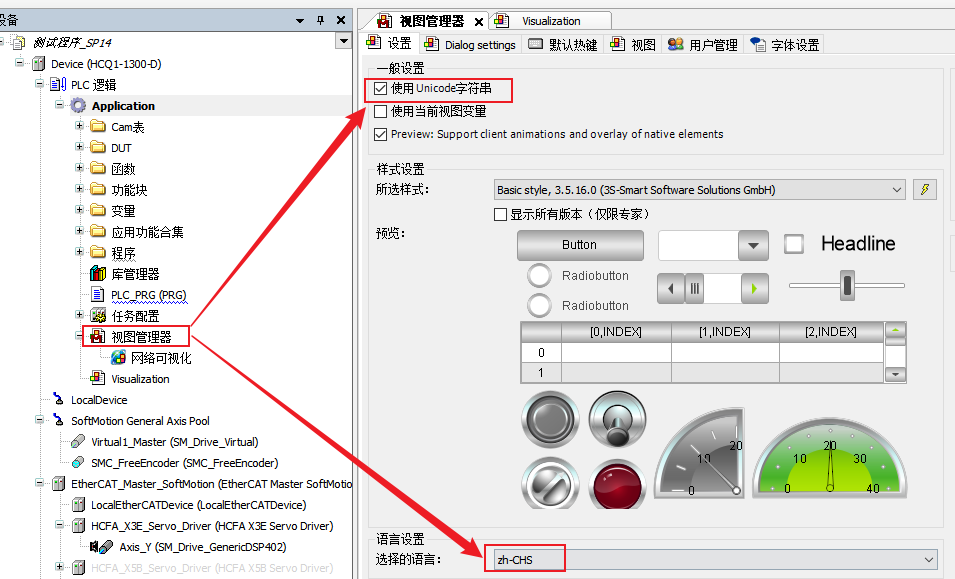Image resolution: width=955 pixels, height=579 pixels.
Task: Click the web visualization globe icon
Action: (x=118, y=358)
